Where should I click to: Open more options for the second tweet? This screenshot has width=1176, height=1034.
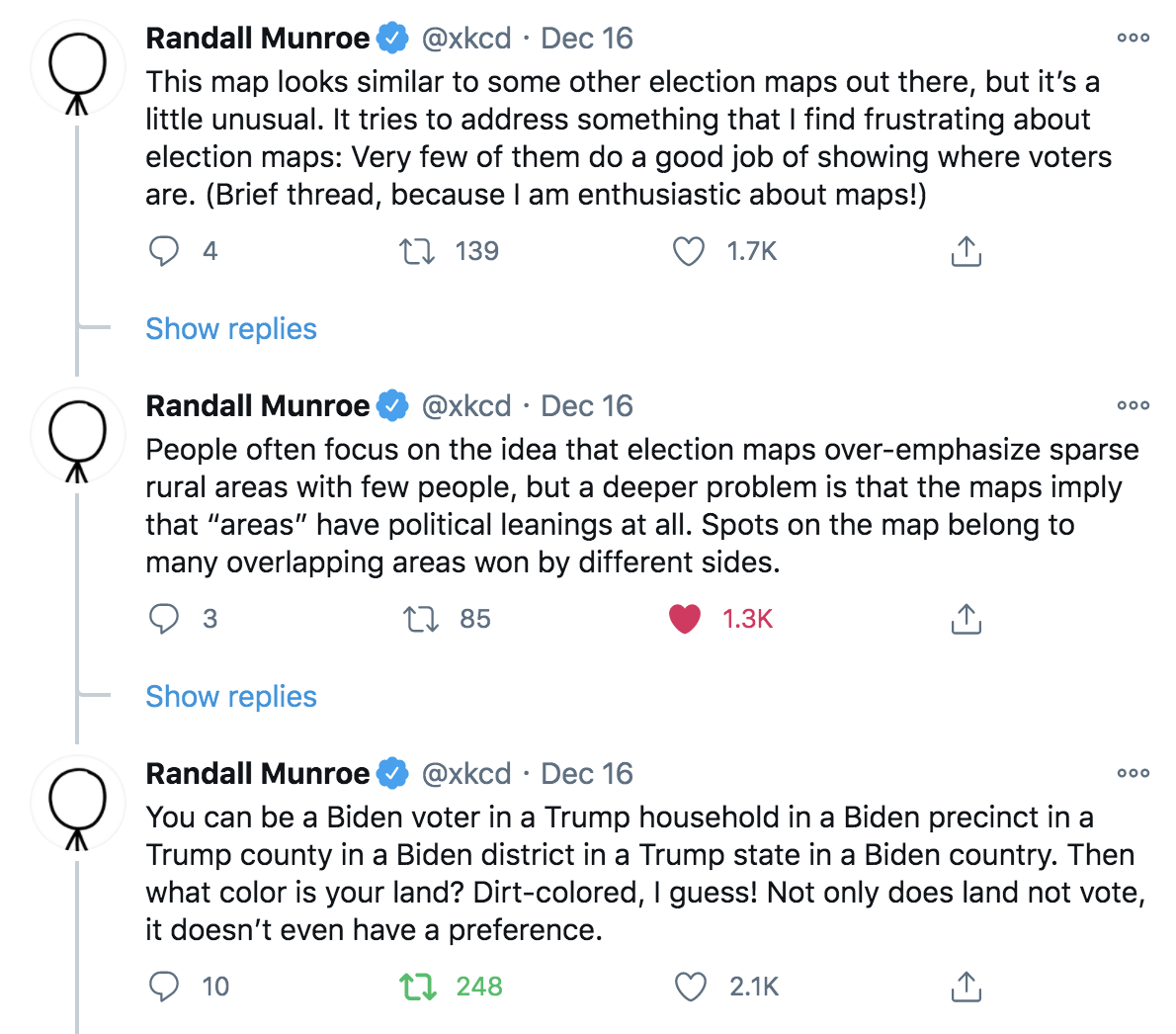coord(1133,405)
